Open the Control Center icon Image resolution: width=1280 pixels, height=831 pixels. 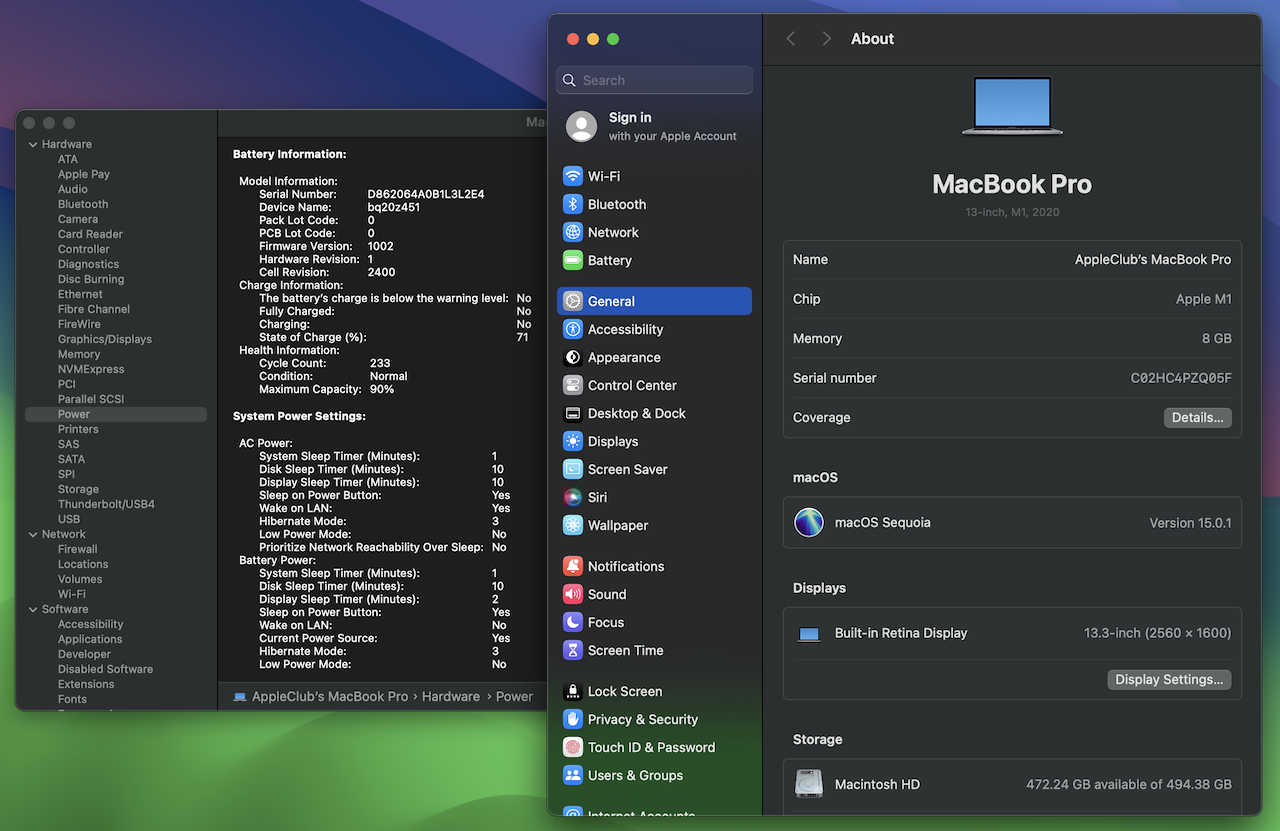pos(573,385)
